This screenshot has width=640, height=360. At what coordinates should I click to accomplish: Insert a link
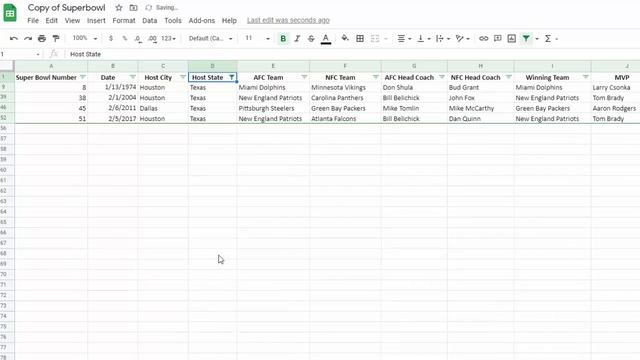[484, 38]
